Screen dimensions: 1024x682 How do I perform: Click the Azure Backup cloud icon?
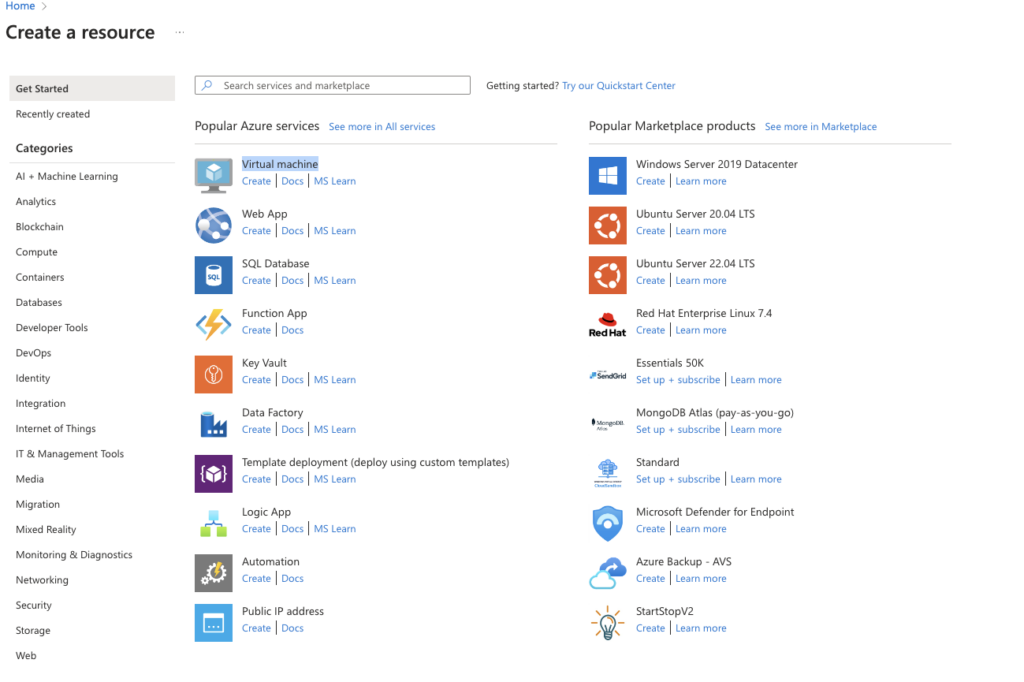(607, 572)
